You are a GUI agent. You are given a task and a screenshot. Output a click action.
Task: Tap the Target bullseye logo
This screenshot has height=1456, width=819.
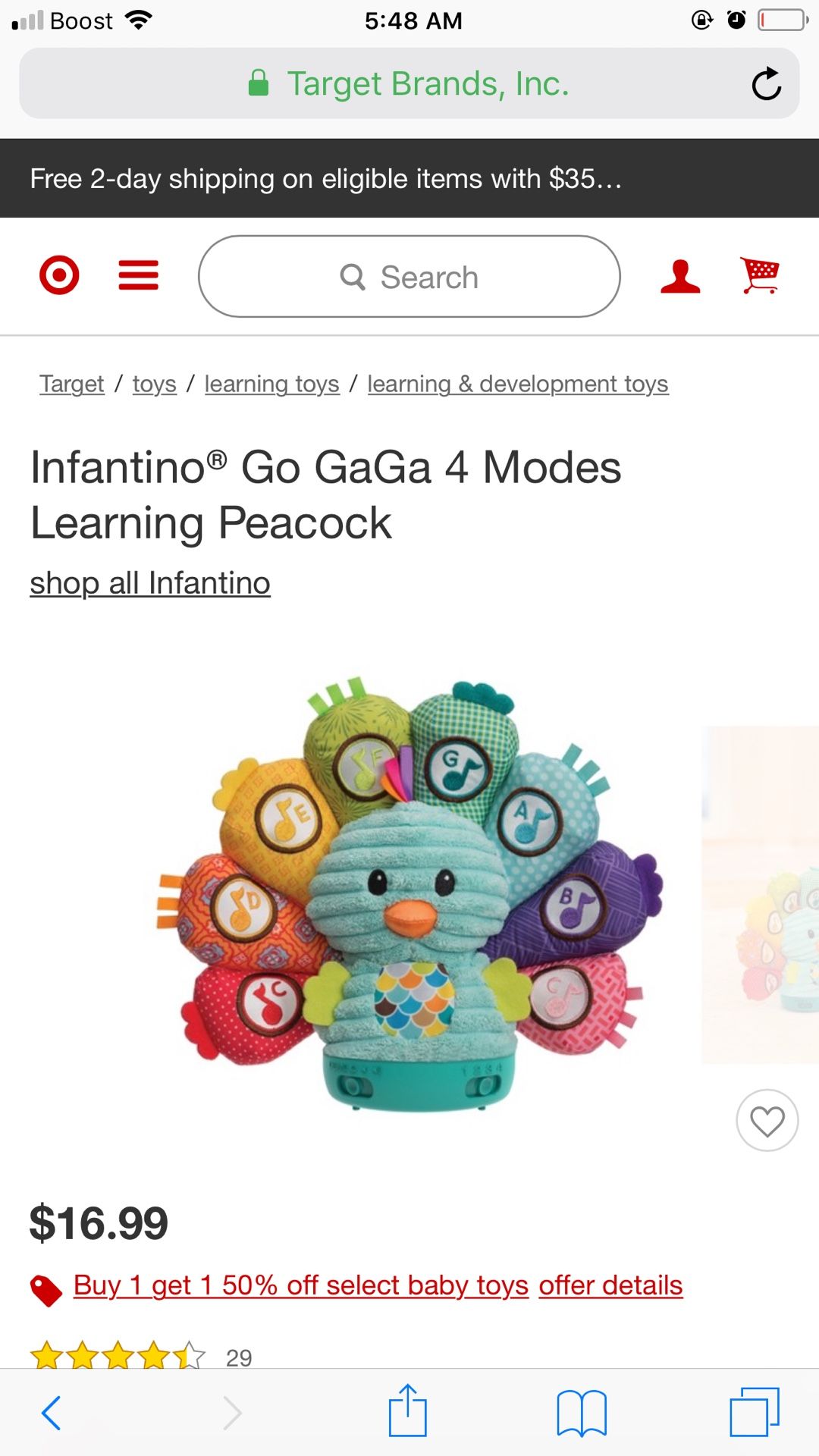click(x=59, y=275)
